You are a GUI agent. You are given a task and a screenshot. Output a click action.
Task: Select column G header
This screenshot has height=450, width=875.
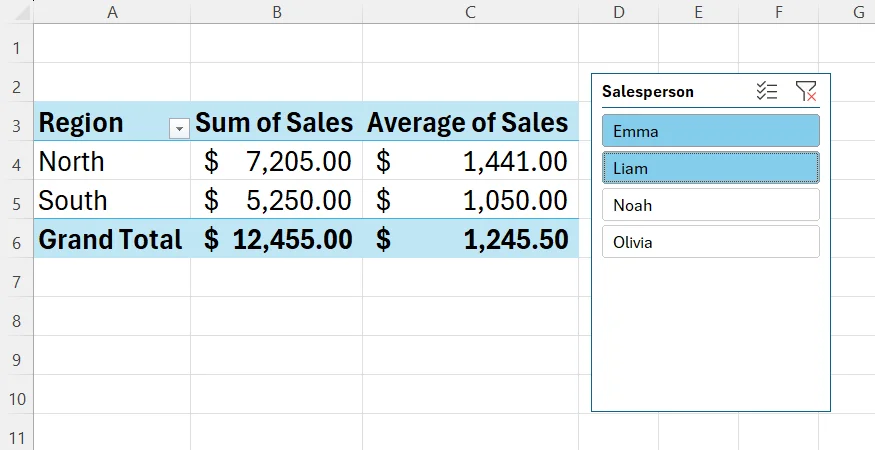coord(847,12)
